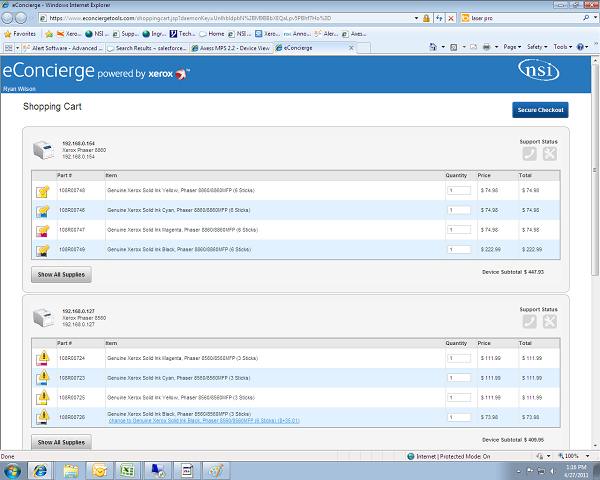Click the Yellow ink 108R00748 supply status icon
600x480 pixels.
click(43, 191)
